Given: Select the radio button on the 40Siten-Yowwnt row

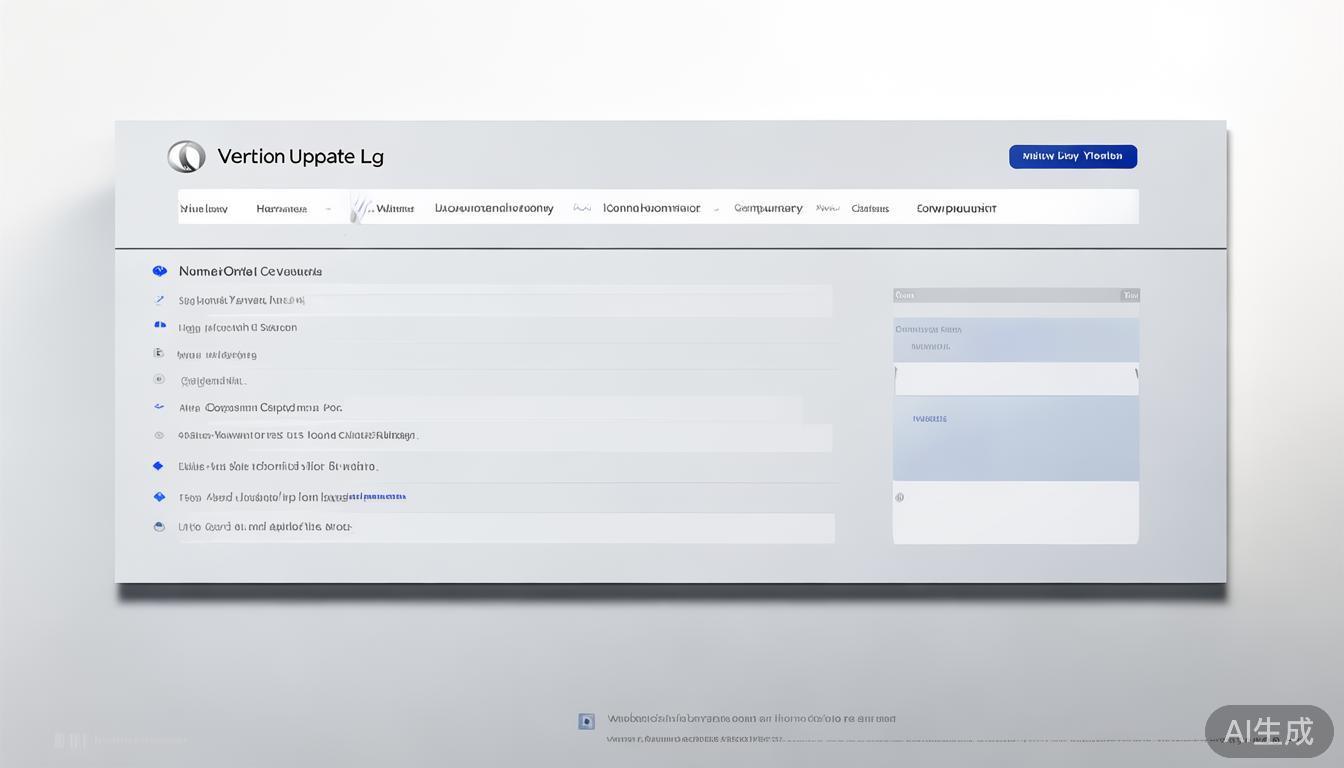Looking at the screenshot, I should (159, 435).
